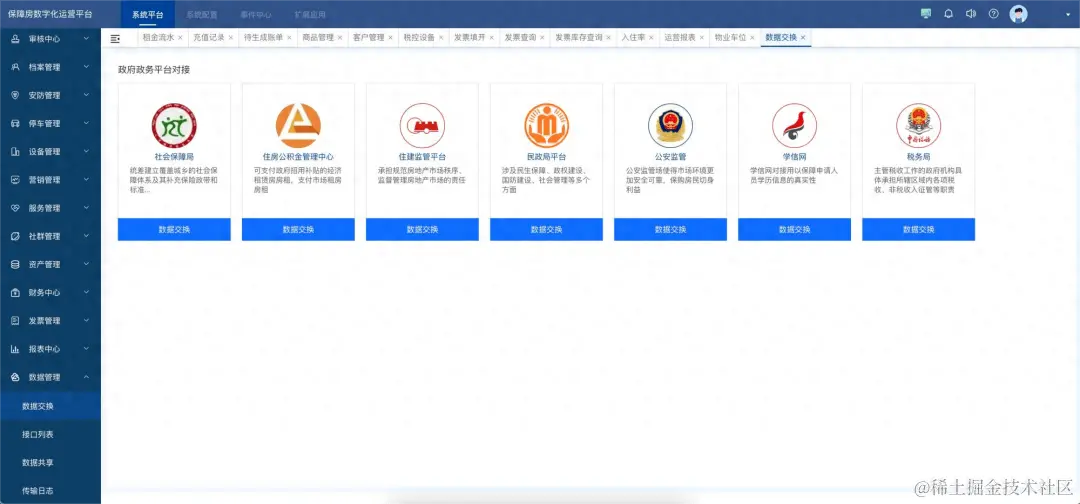Switch to the 扩展应用 top tab
Viewport: 1080px width, 504px height.
click(310, 14)
